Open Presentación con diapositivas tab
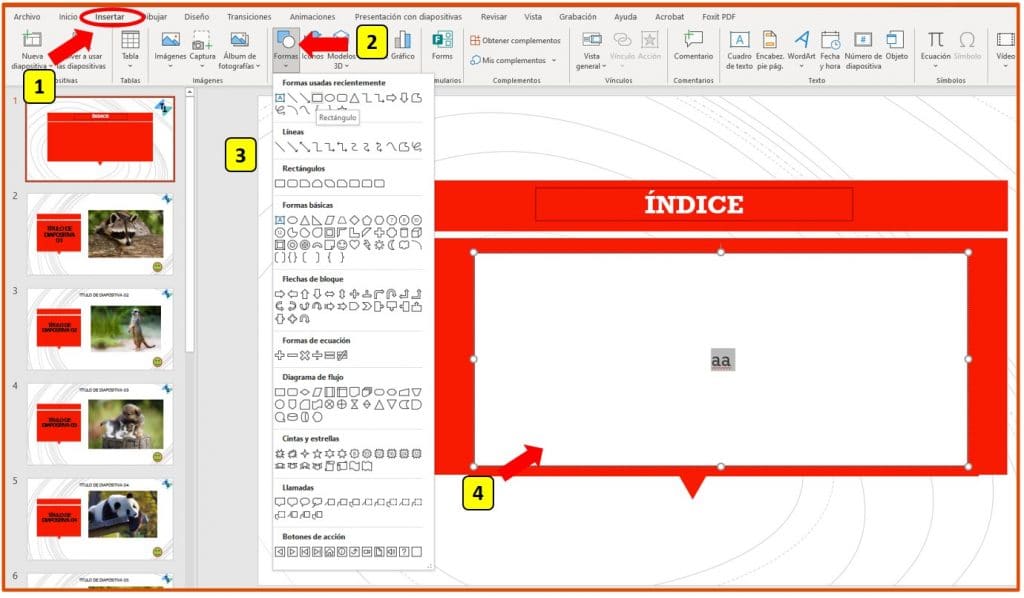Image resolution: width=1024 pixels, height=598 pixels. point(408,16)
